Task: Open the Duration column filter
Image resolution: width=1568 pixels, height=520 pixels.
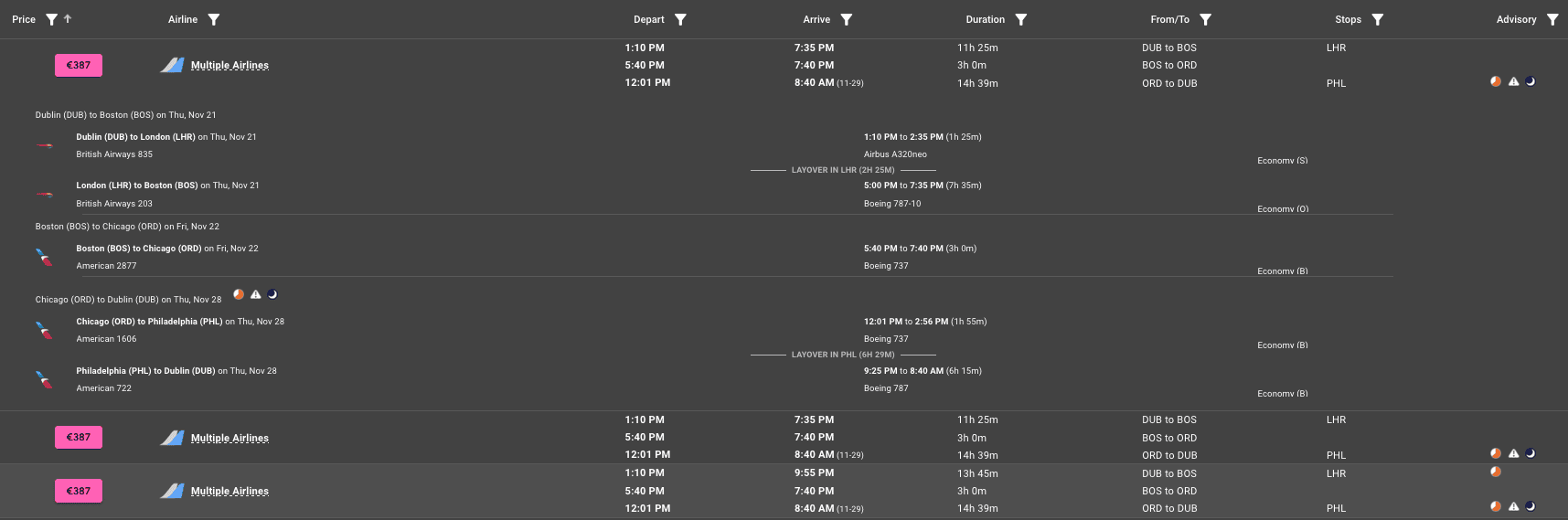Action: pos(1020,19)
